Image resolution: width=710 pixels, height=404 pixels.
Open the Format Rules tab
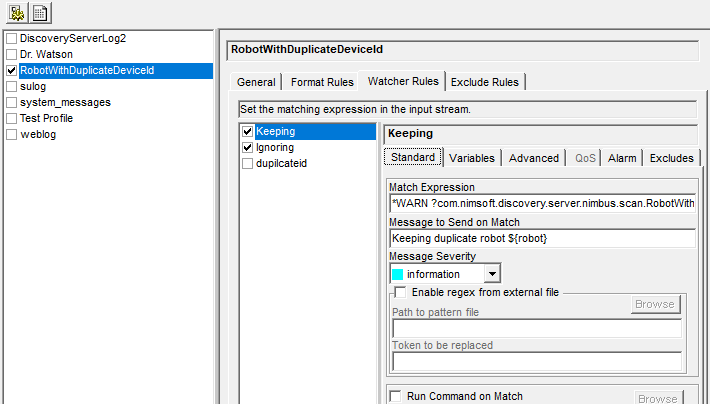tap(322, 82)
